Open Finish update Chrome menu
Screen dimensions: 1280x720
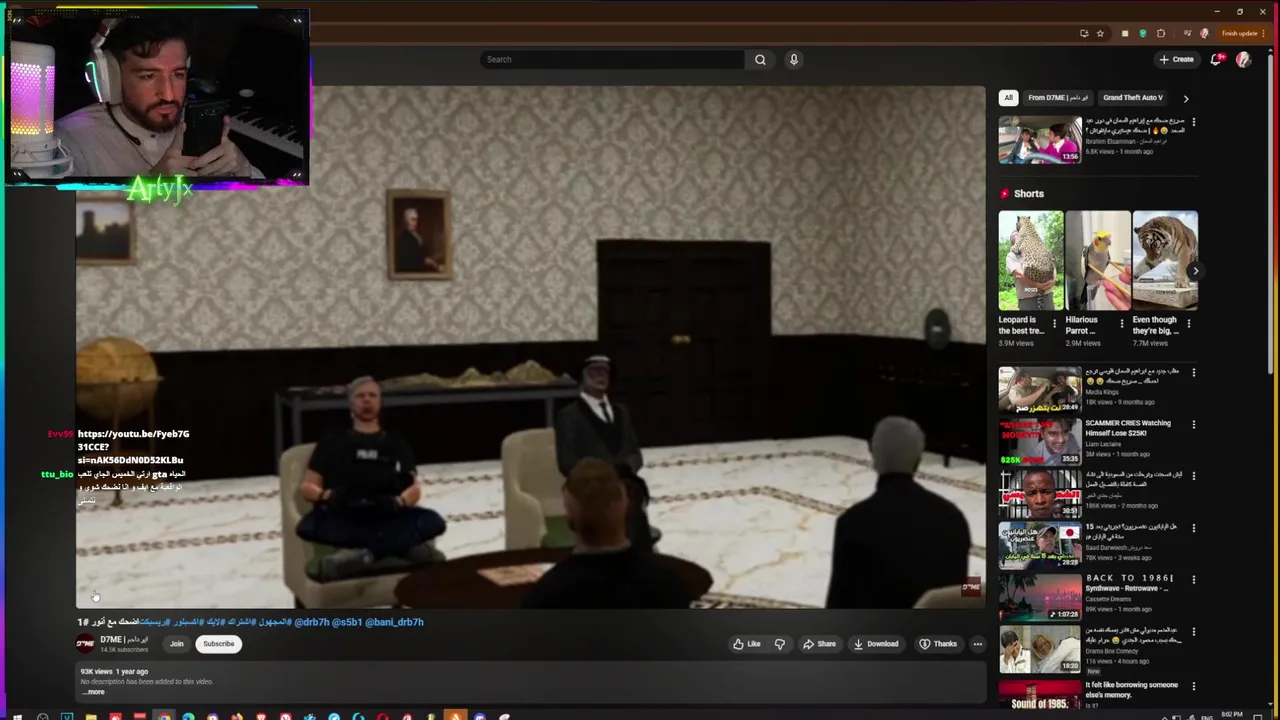tap(1244, 33)
